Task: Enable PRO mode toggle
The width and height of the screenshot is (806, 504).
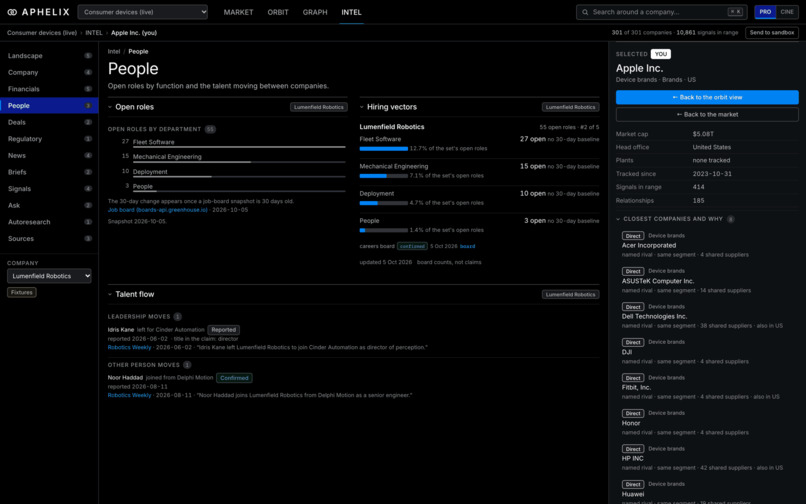Action: click(x=765, y=12)
